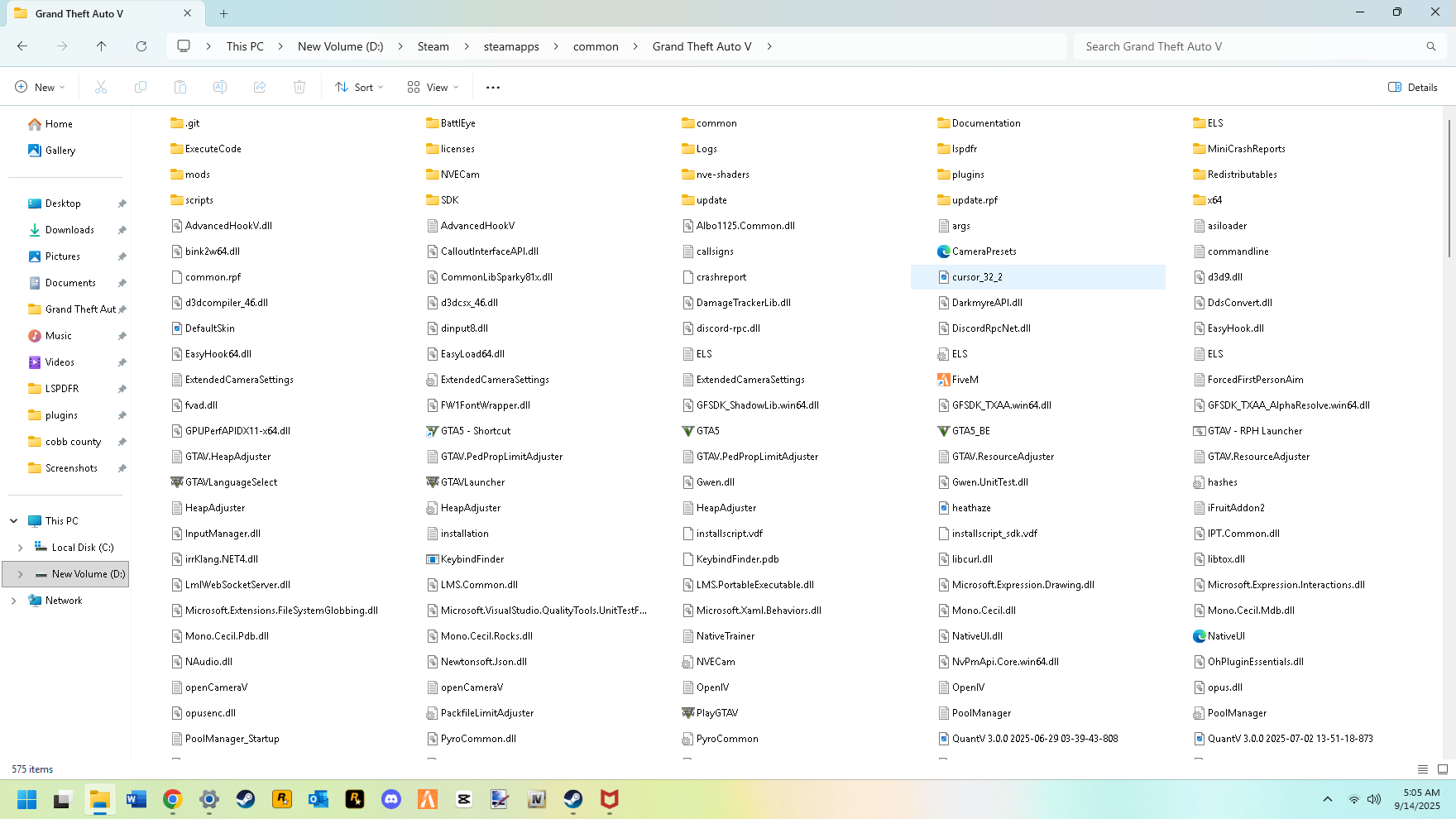
Task: Select the PlayGTAV launcher file
Action: tap(710, 713)
